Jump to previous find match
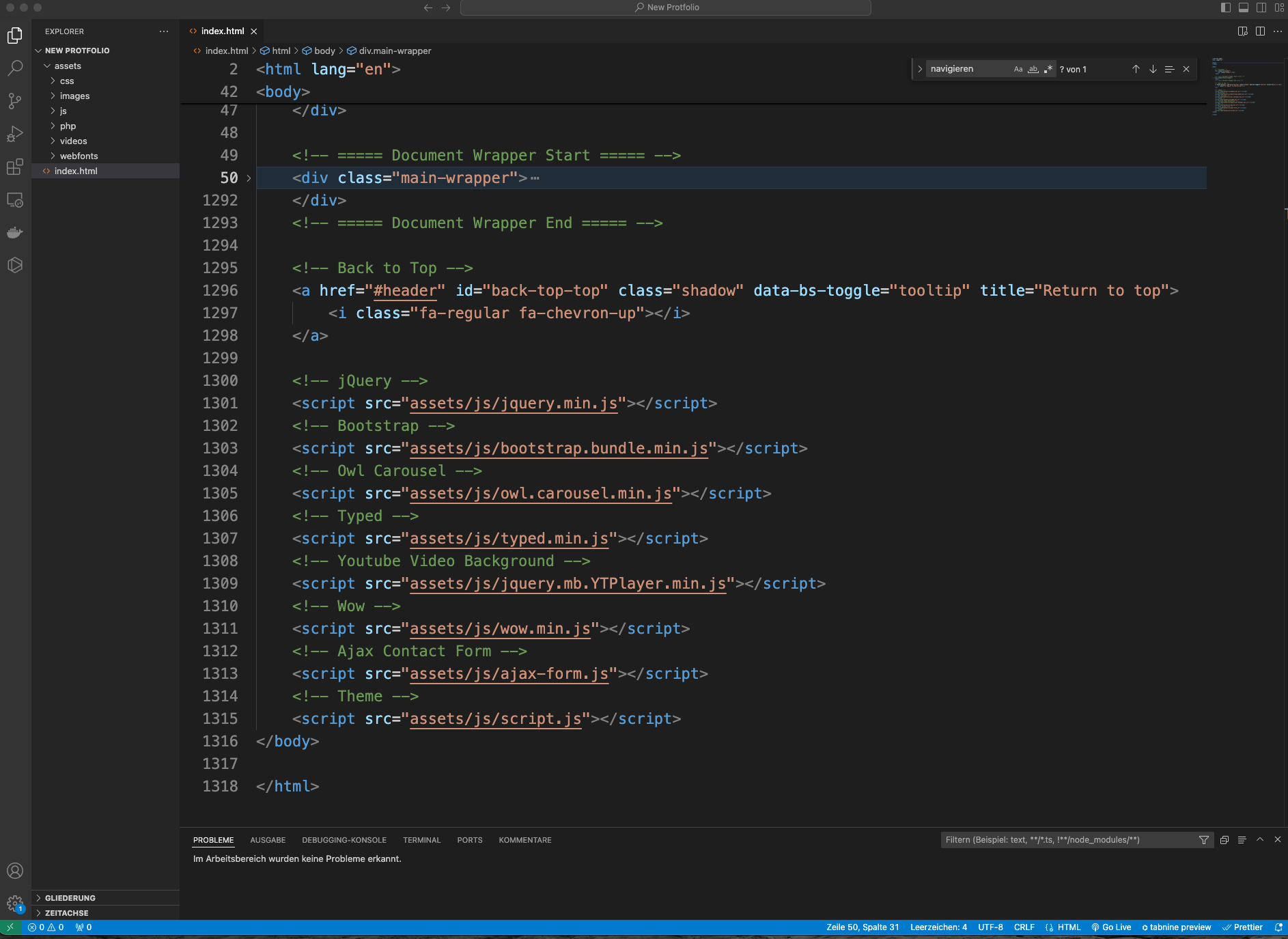 1136,69
